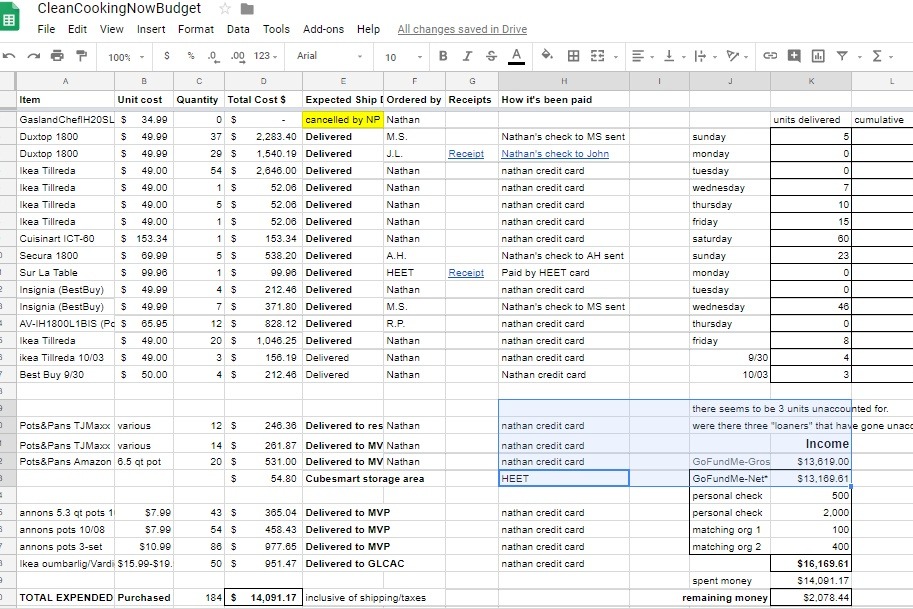Screen dimensions: 913x609
Task: Follow the "Nathan's check to John" link
Action: [x=555, y=154]
